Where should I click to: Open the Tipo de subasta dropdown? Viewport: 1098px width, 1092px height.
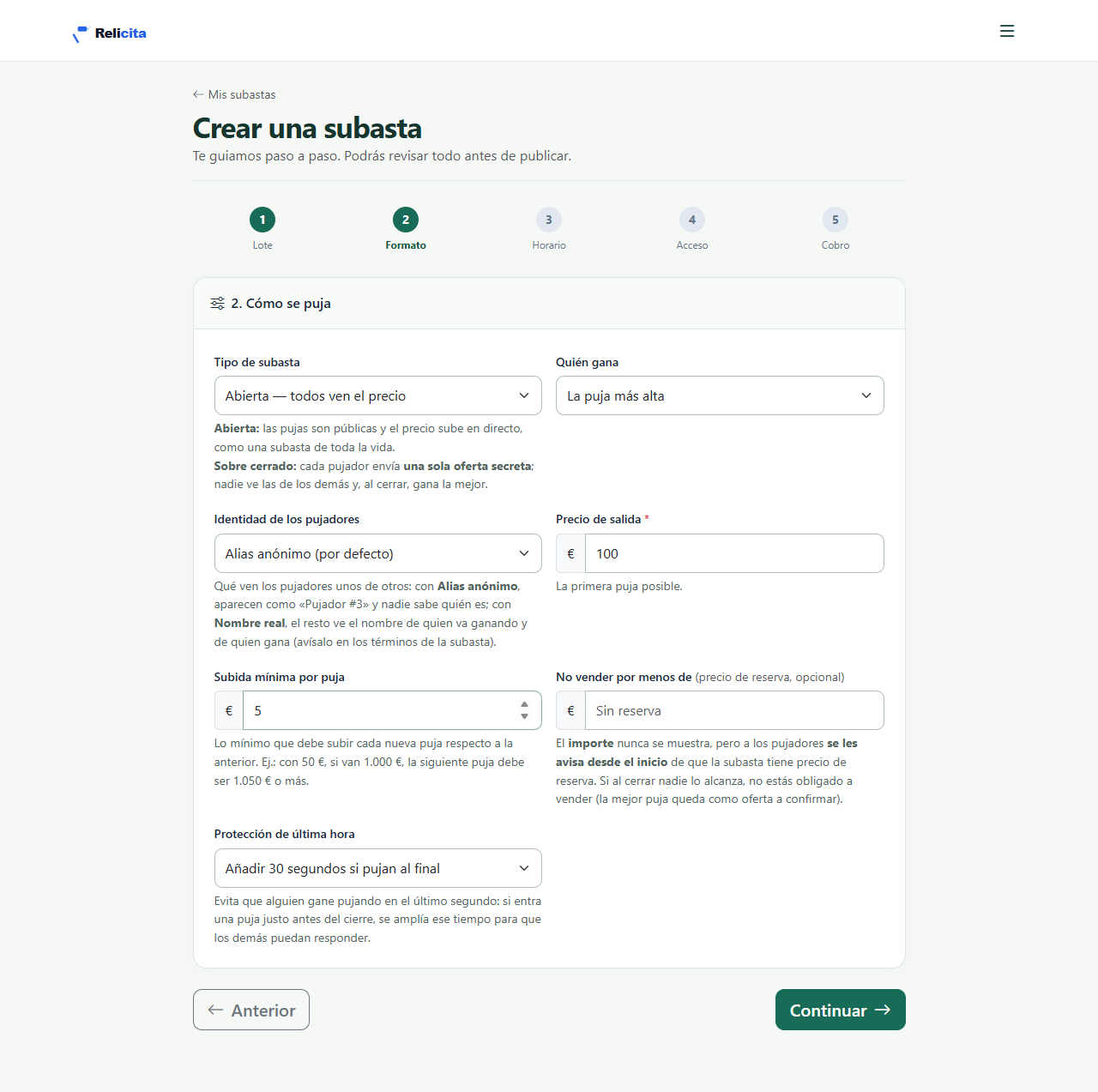[x=378, y=395]
